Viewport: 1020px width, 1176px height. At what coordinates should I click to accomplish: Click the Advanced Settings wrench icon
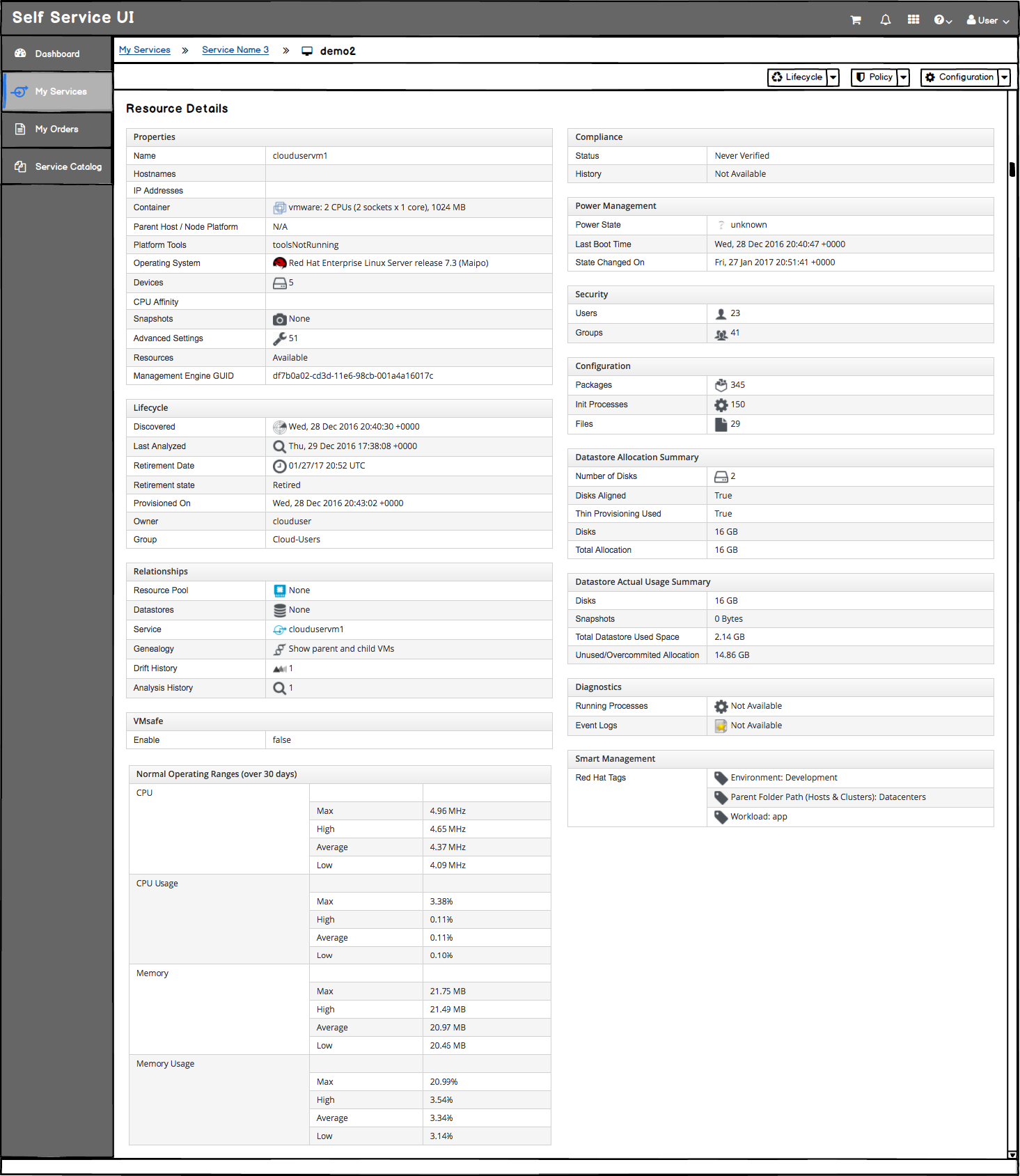(x=279, y=338)
